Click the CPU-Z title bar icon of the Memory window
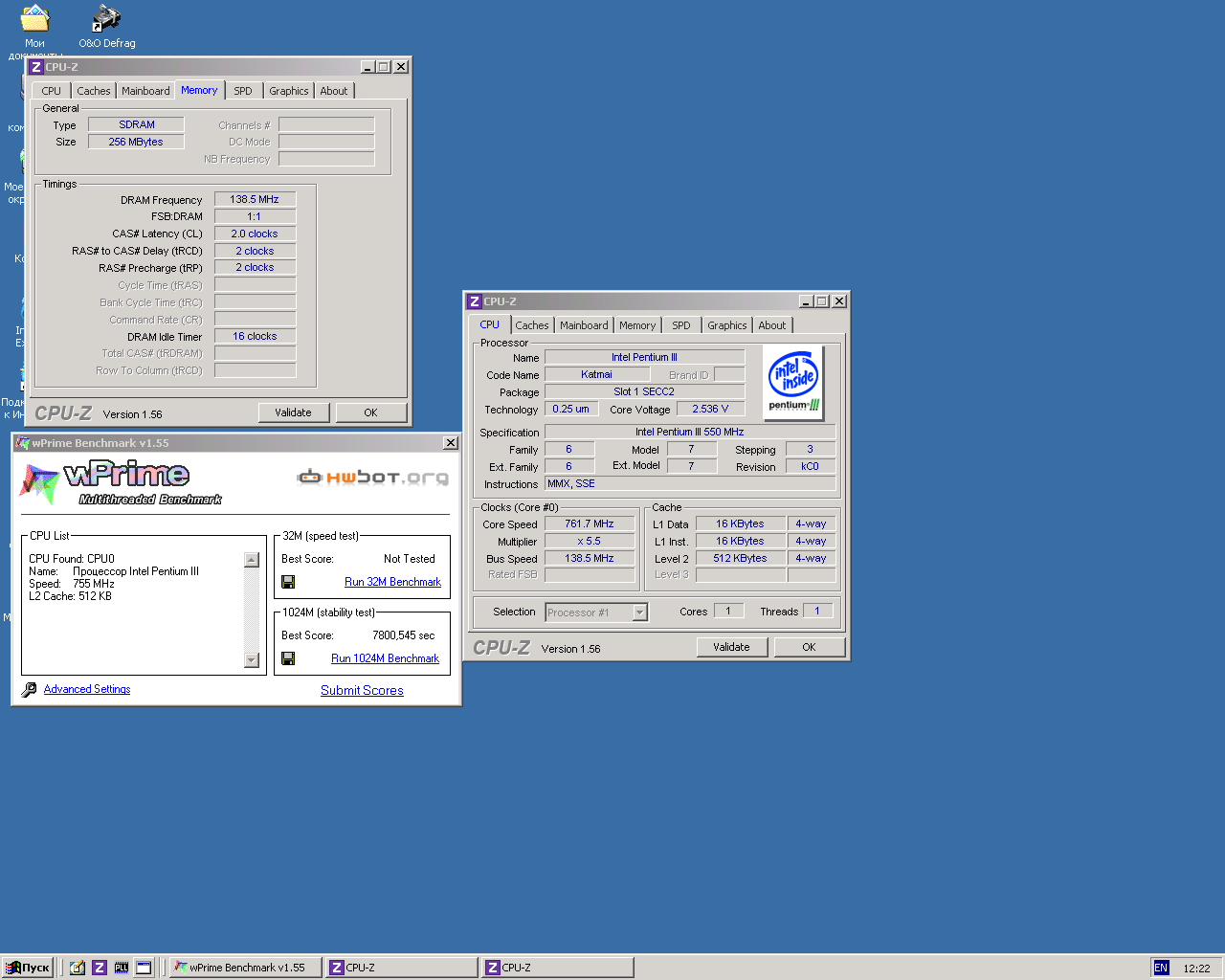1225x980 pixels. tap(36, 67)
